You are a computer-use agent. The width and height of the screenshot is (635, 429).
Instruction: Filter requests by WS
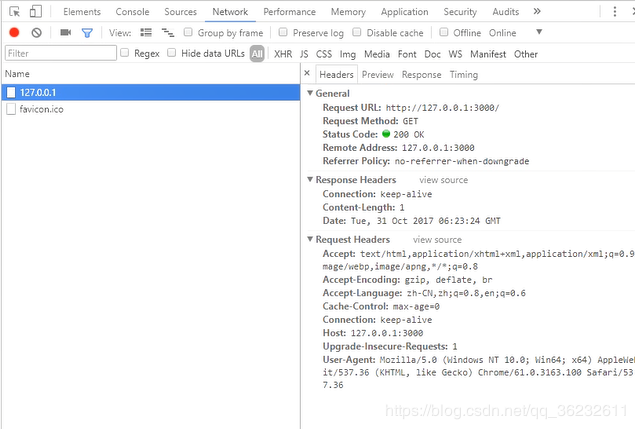point(455,54)
